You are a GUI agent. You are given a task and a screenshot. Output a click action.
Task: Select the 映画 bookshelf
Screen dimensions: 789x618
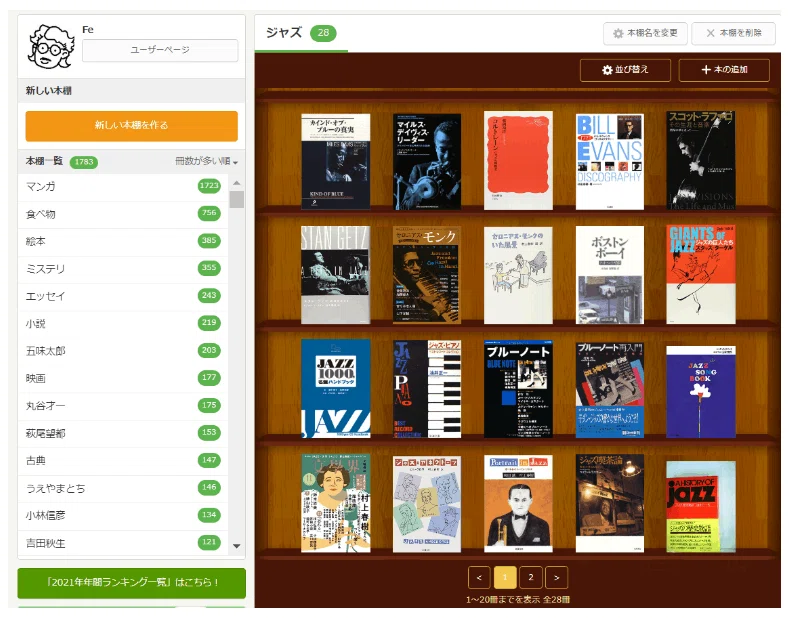pos(123,378)
